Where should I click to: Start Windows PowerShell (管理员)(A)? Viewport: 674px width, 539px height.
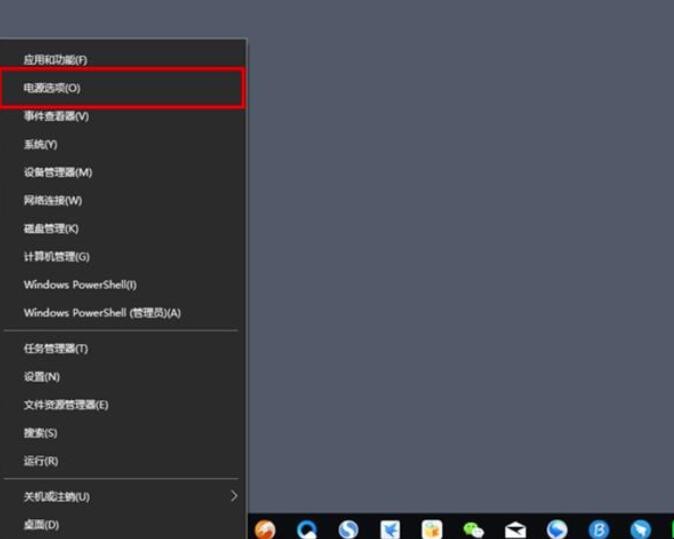tap(102, 313)
